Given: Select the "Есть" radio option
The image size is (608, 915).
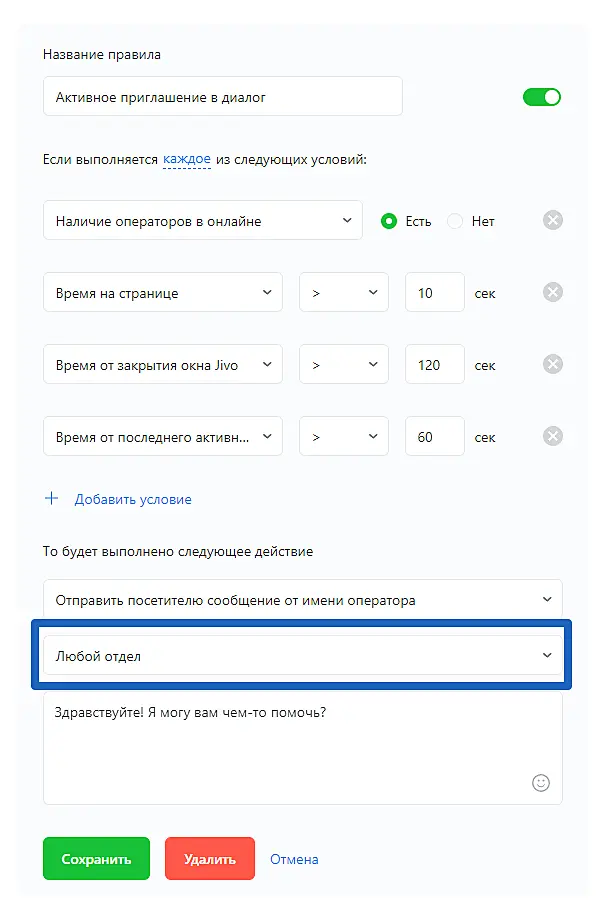Looking at the screenshot, I should point(390,221).
